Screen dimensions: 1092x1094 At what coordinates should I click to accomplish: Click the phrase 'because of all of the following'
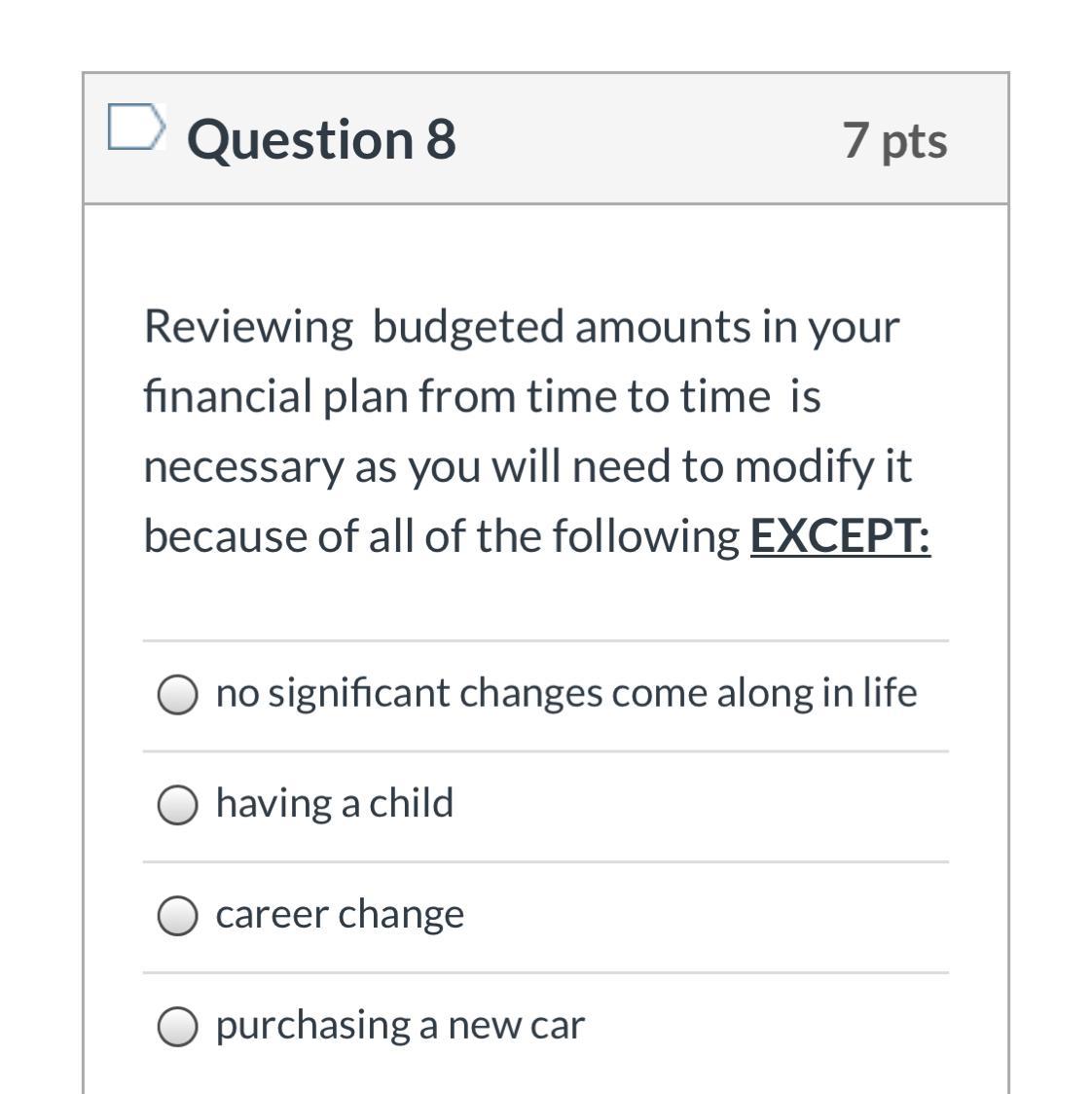tap(441, 535)
